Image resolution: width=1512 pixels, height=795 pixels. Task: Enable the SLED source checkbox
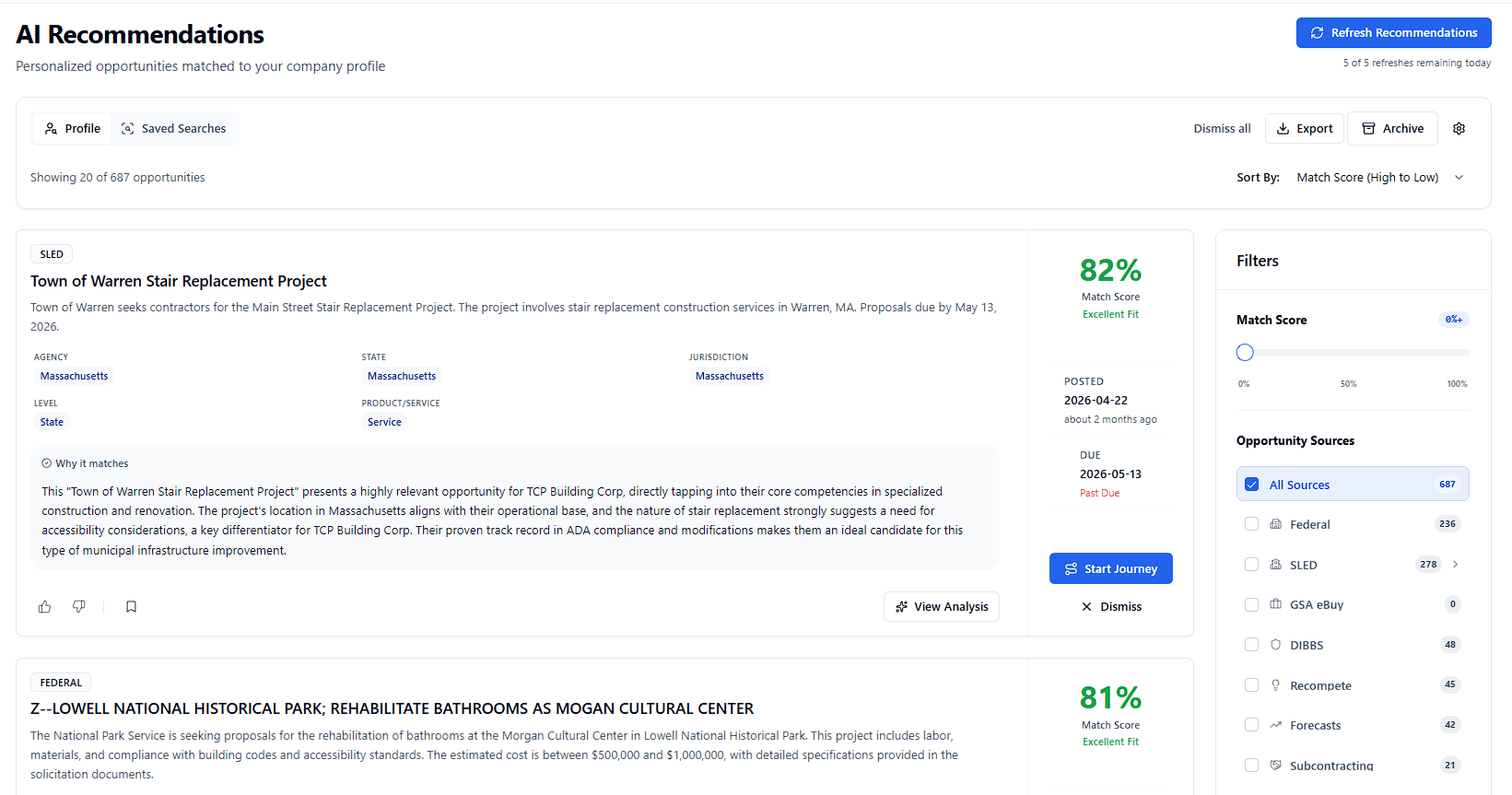click(1251, 565)
